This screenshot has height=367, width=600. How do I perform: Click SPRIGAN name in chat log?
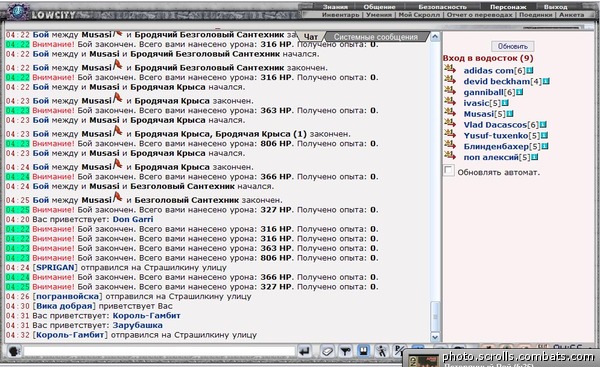coord(55,268)
